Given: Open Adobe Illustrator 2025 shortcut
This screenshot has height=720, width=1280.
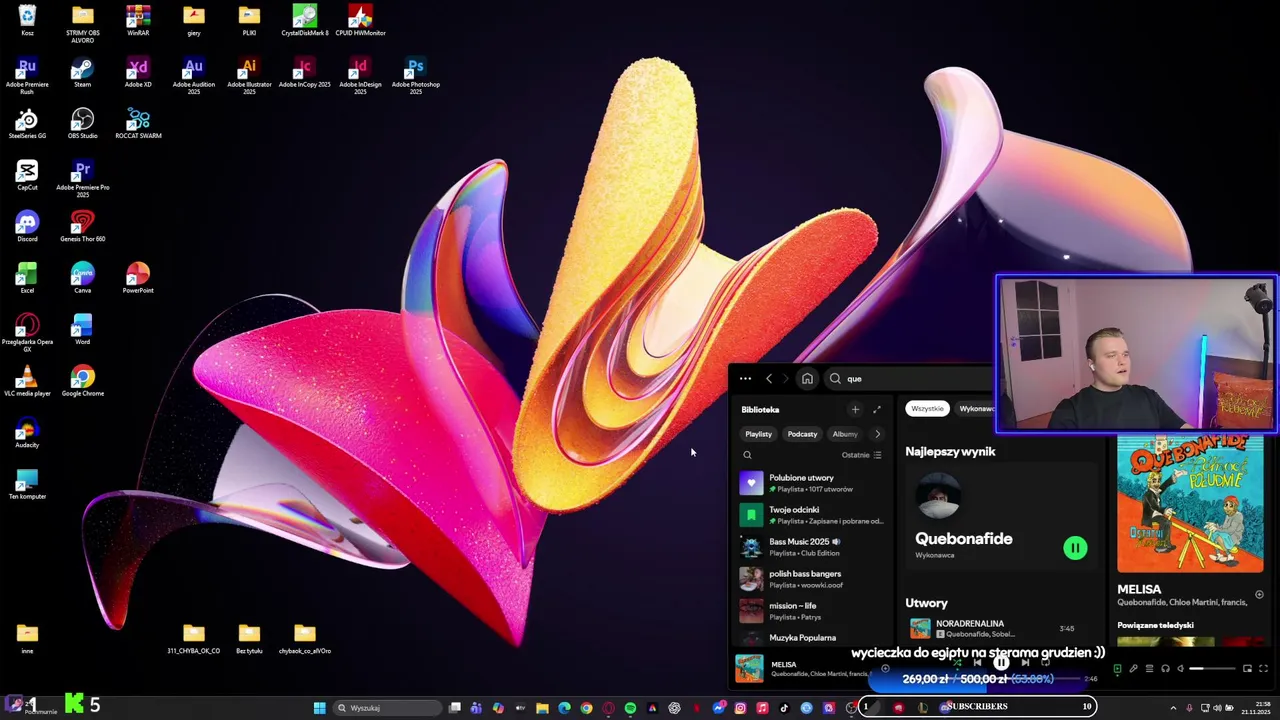Looking at the screenshot, I should pyautogui.click(x=249, y=75).
